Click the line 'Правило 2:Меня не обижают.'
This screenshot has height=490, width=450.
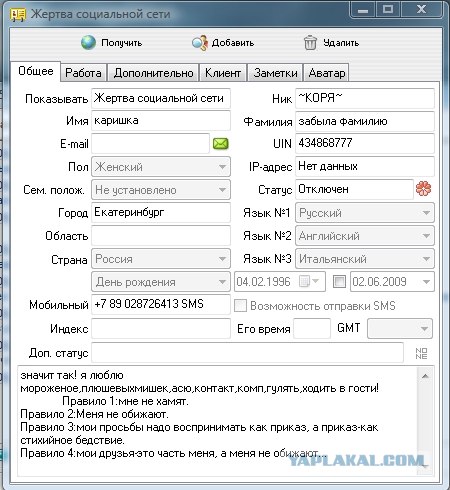click(94, 414)
